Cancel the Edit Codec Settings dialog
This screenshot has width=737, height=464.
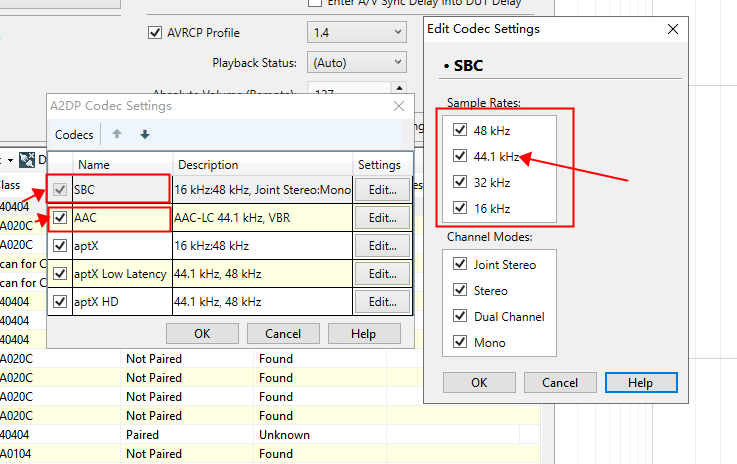click(560, 383)
